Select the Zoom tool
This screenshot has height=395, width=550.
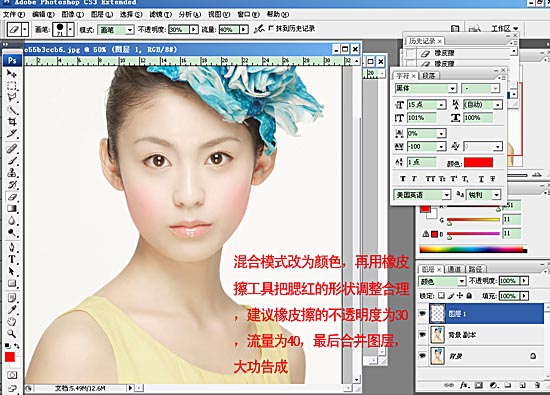[x=12, y=333]
